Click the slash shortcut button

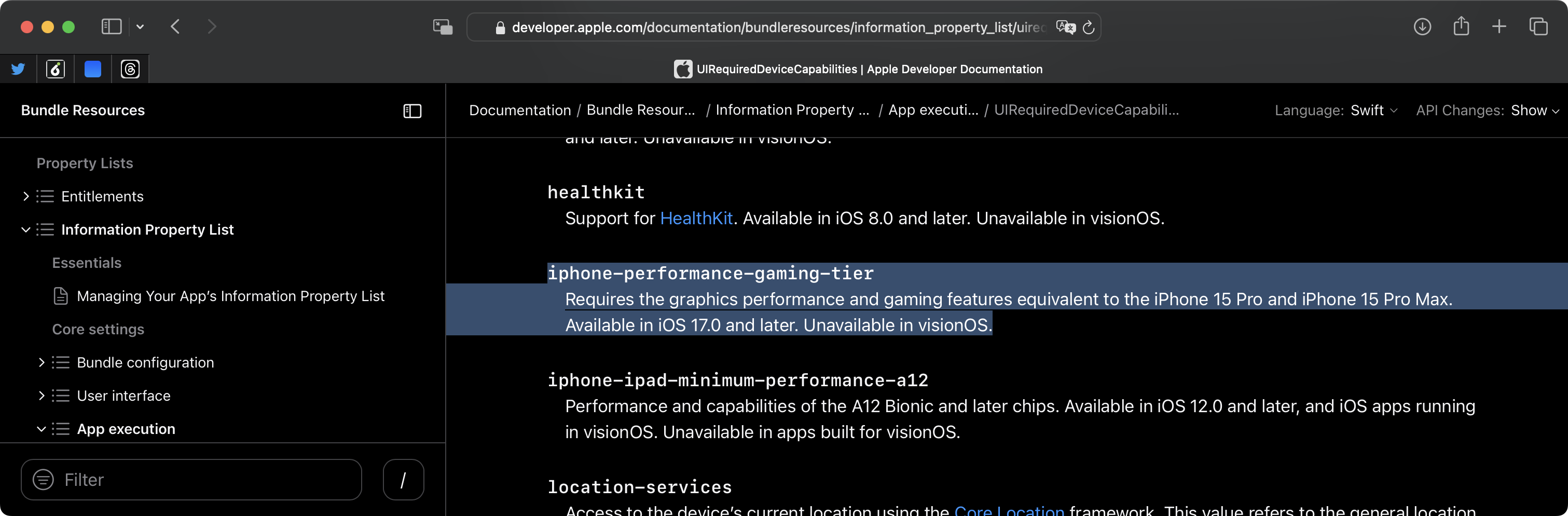click(404, 480)
